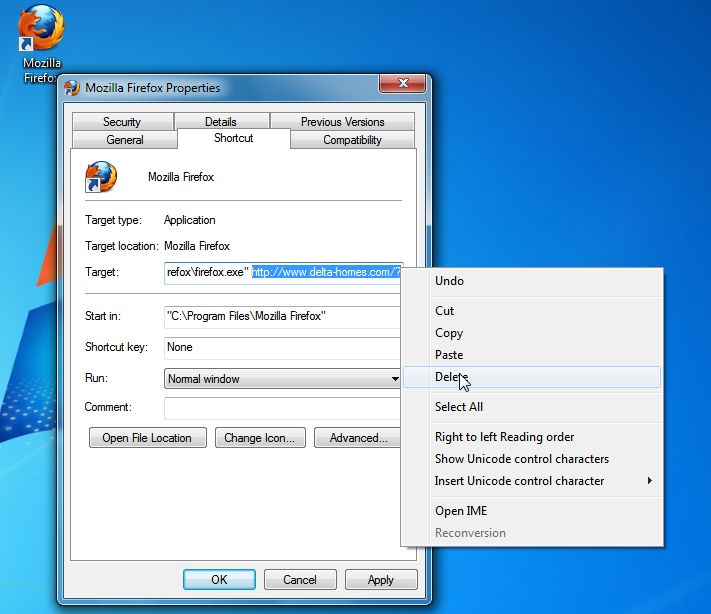Click the Target location value 'Mozilla Firefox'
711x614 pixels.
[x=197, y=246]
